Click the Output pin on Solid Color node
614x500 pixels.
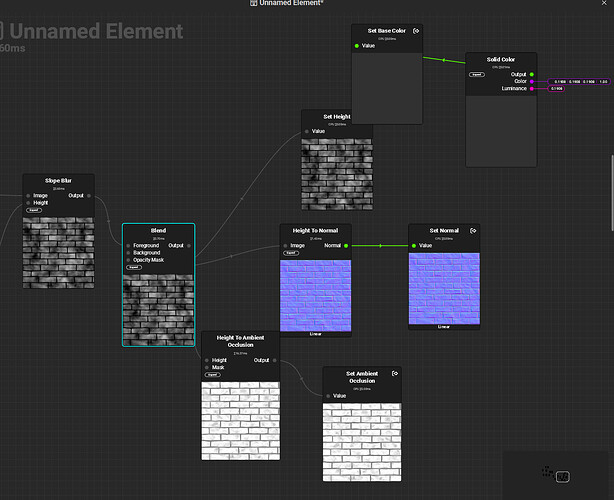click(x=531, y=74)
